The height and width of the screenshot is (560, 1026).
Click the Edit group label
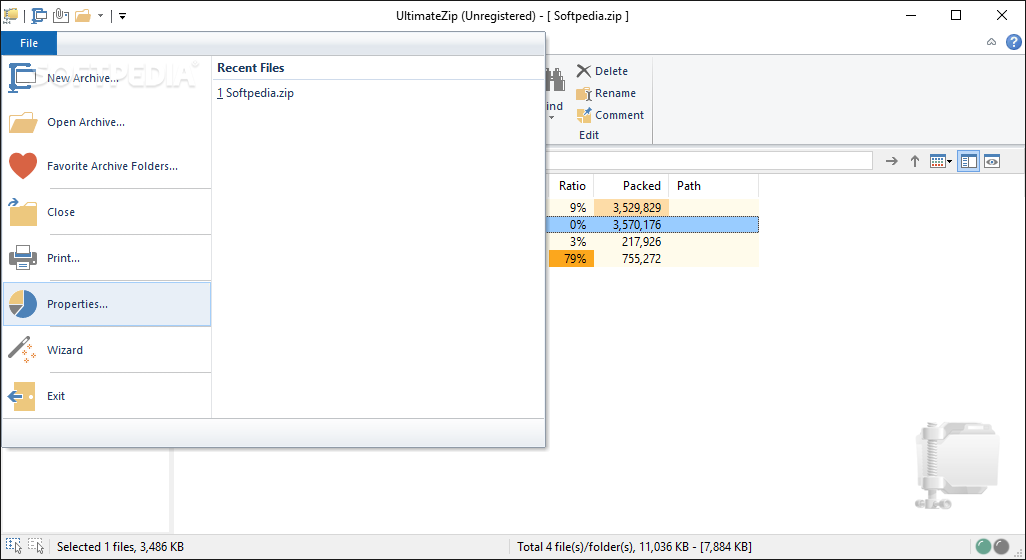[589, 135]
